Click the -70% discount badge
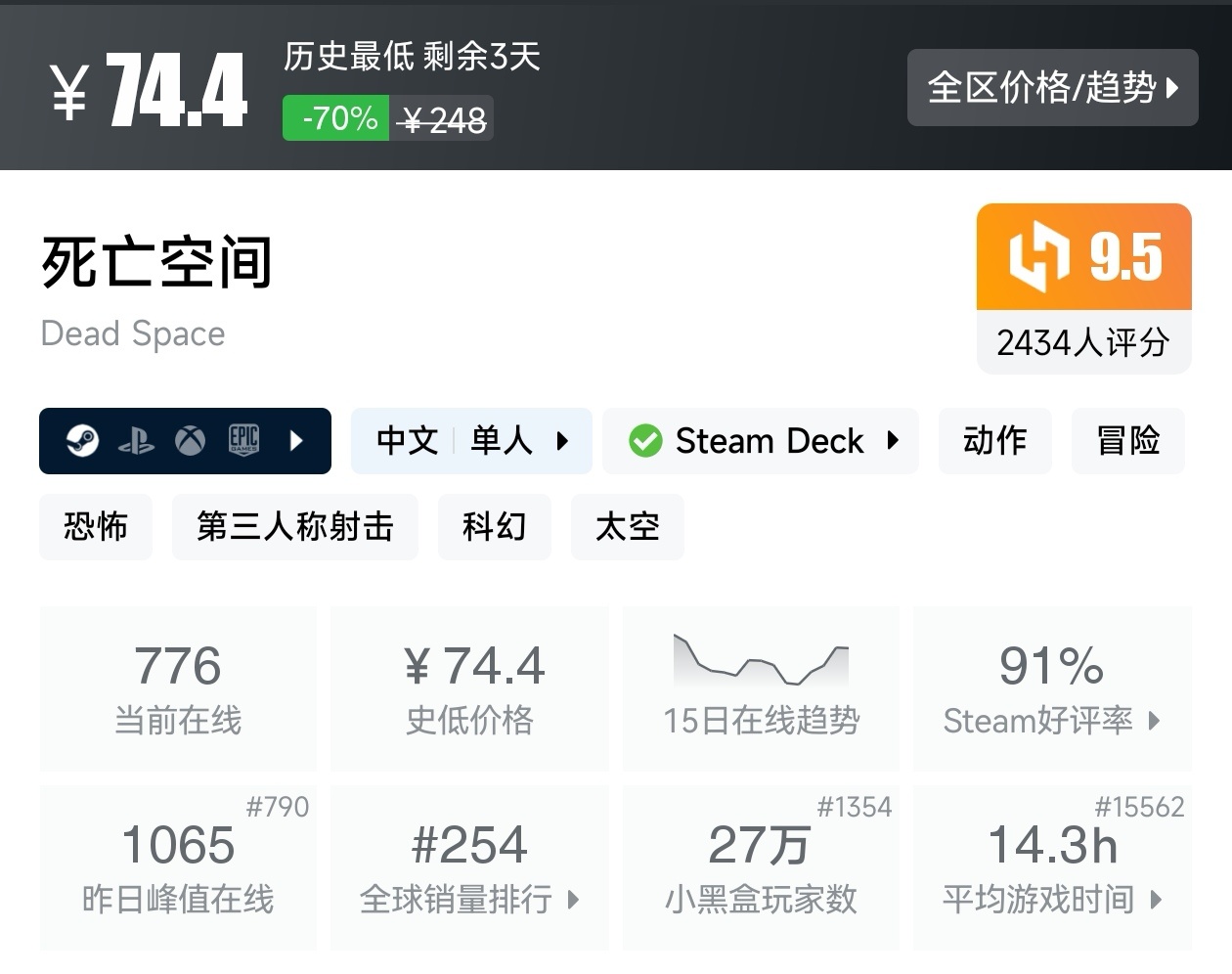Image resolution: width=1232 pixels, height=974 pixels. (336, 118)
